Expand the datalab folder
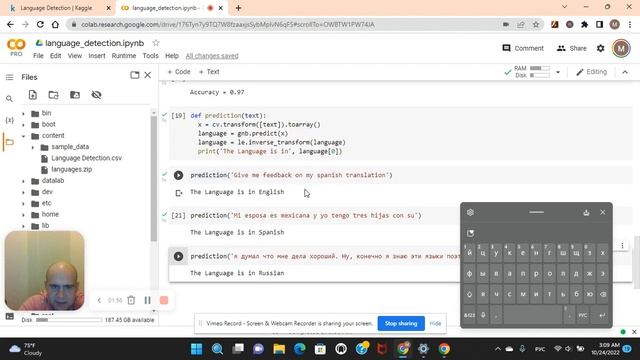Image resolution: width=640 pixels, height=360 pixels. point(23,181)
